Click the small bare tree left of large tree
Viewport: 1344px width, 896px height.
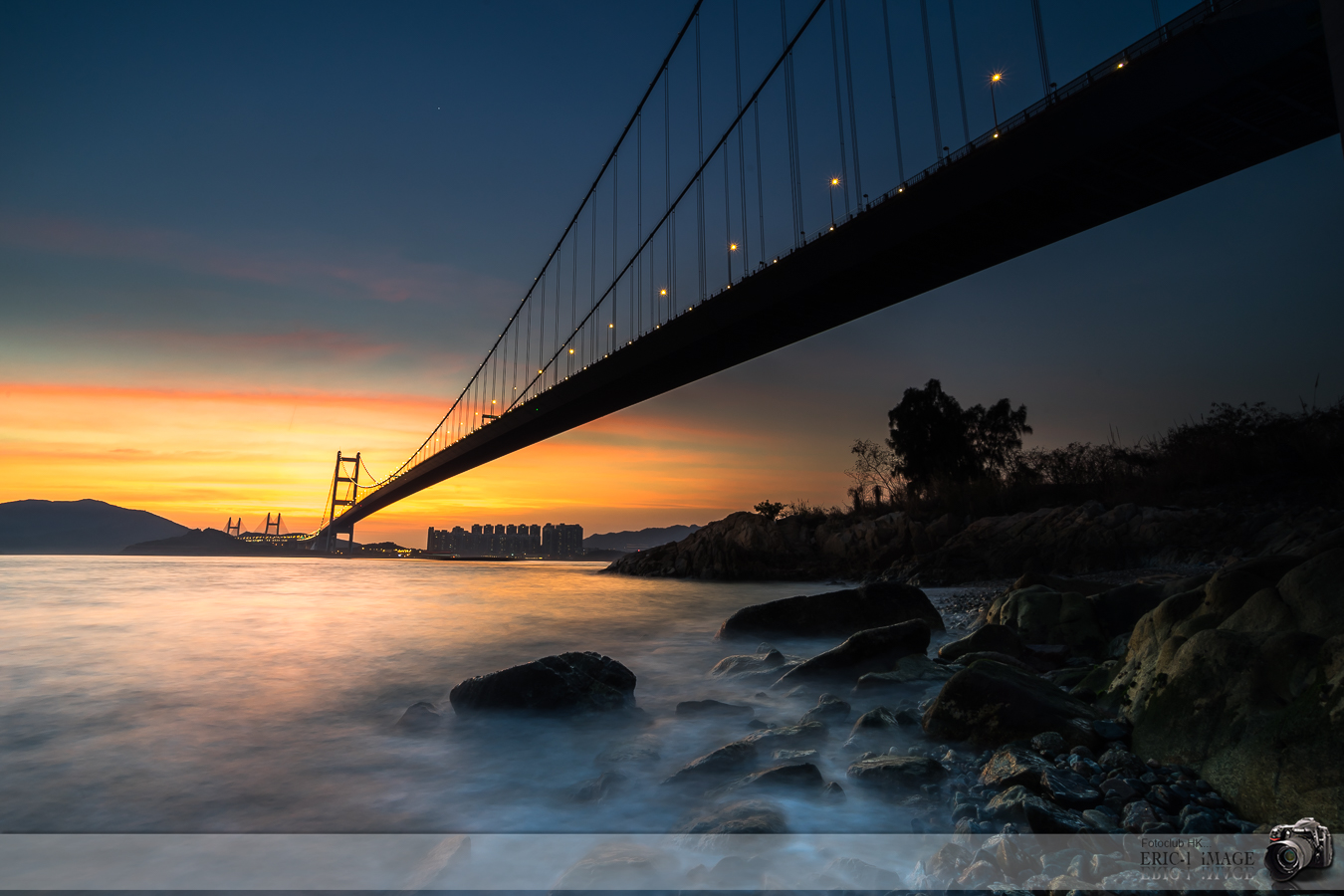[x=872, y=470]
